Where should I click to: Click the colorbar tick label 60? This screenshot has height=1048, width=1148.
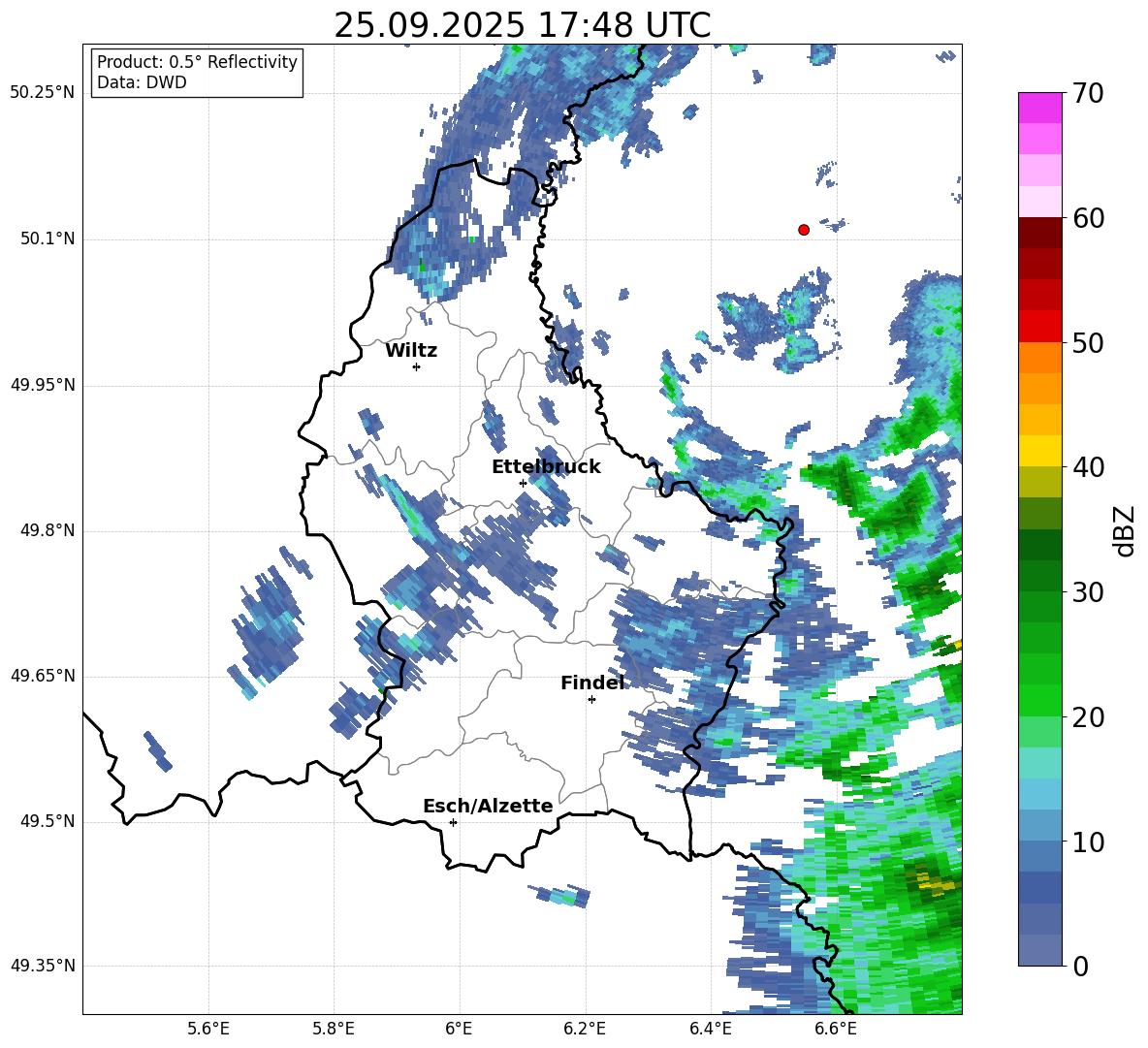[1088, 218]
